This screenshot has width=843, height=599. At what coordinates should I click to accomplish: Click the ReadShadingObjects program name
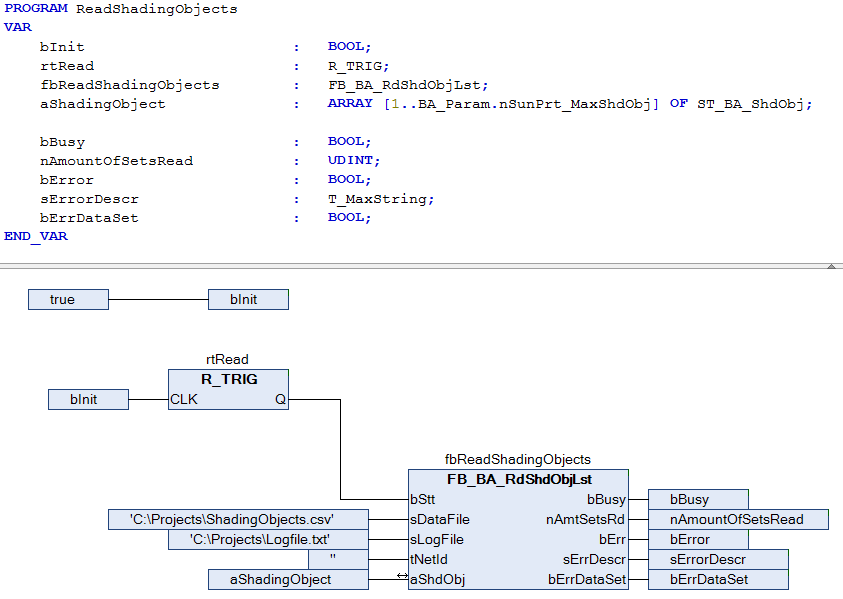coord(156,9)
